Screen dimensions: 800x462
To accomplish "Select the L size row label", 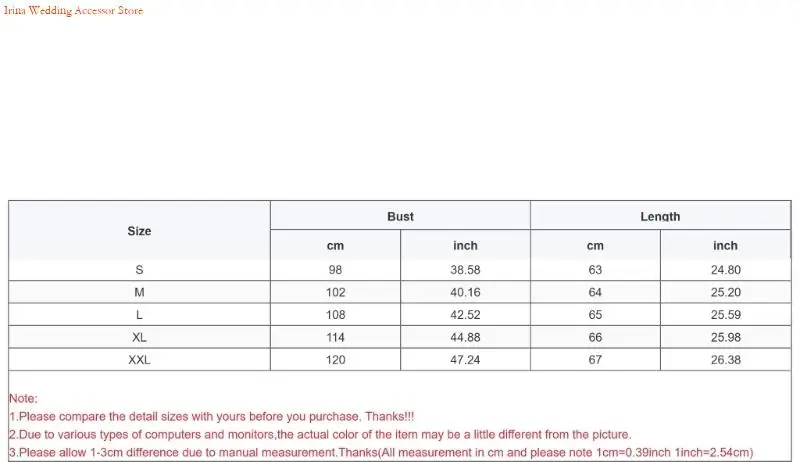I will [139, 315].
